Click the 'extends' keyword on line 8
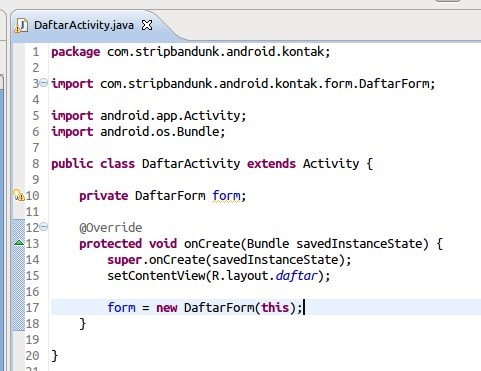 (x=271, y=164)
